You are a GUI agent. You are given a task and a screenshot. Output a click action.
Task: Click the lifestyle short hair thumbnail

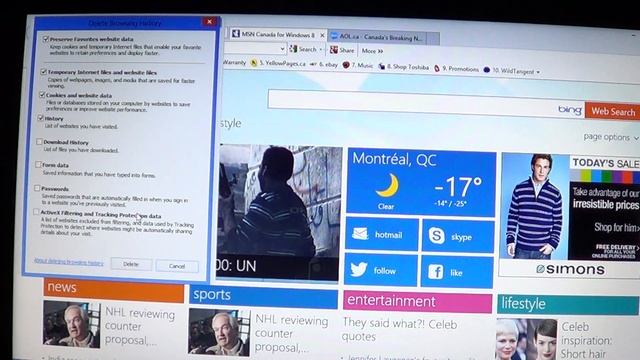tap(526, 340)
